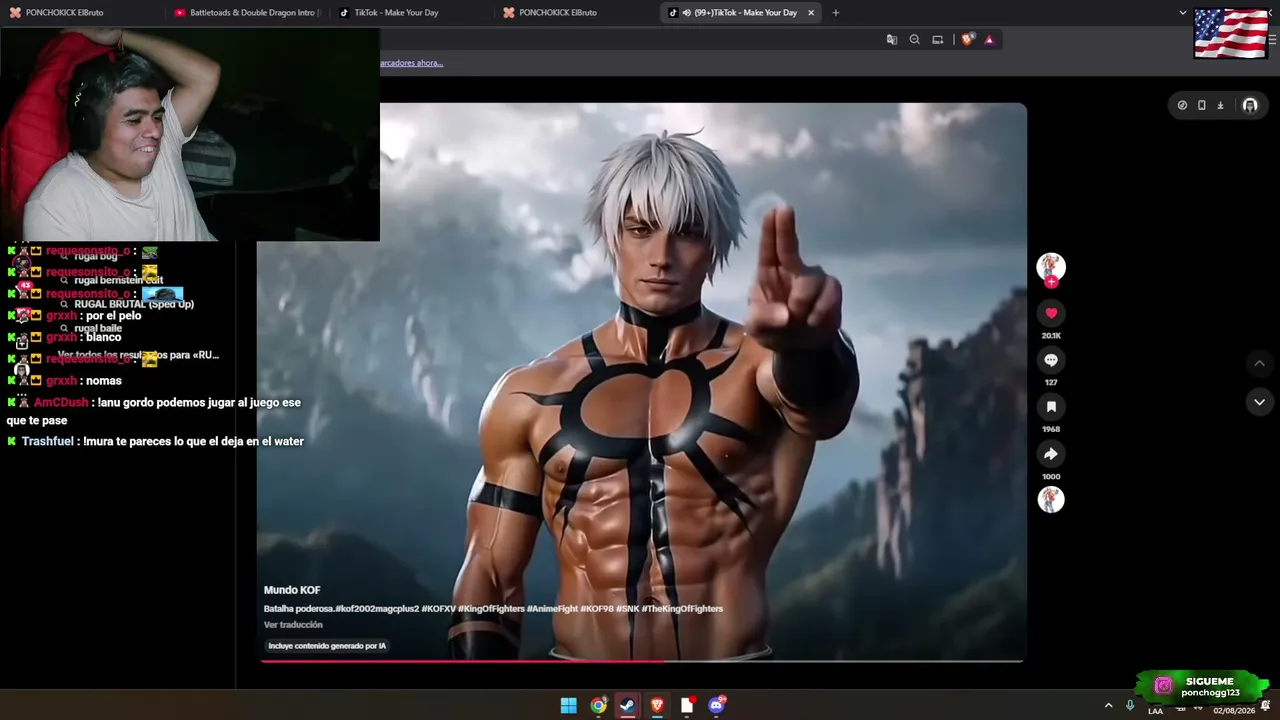
Task: Click the #KingOfFighters hashtag
Action: 490,608
